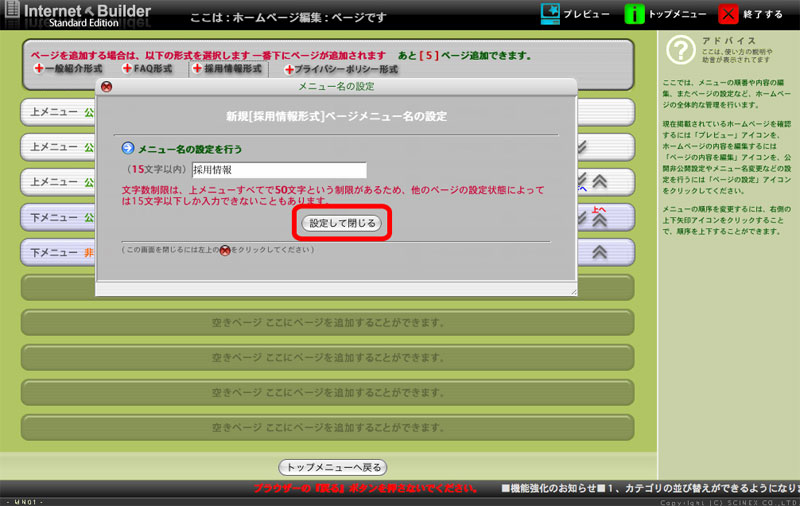
Task: Select the 採用情報形式 plus icon
Action: (x=196, y=69)
